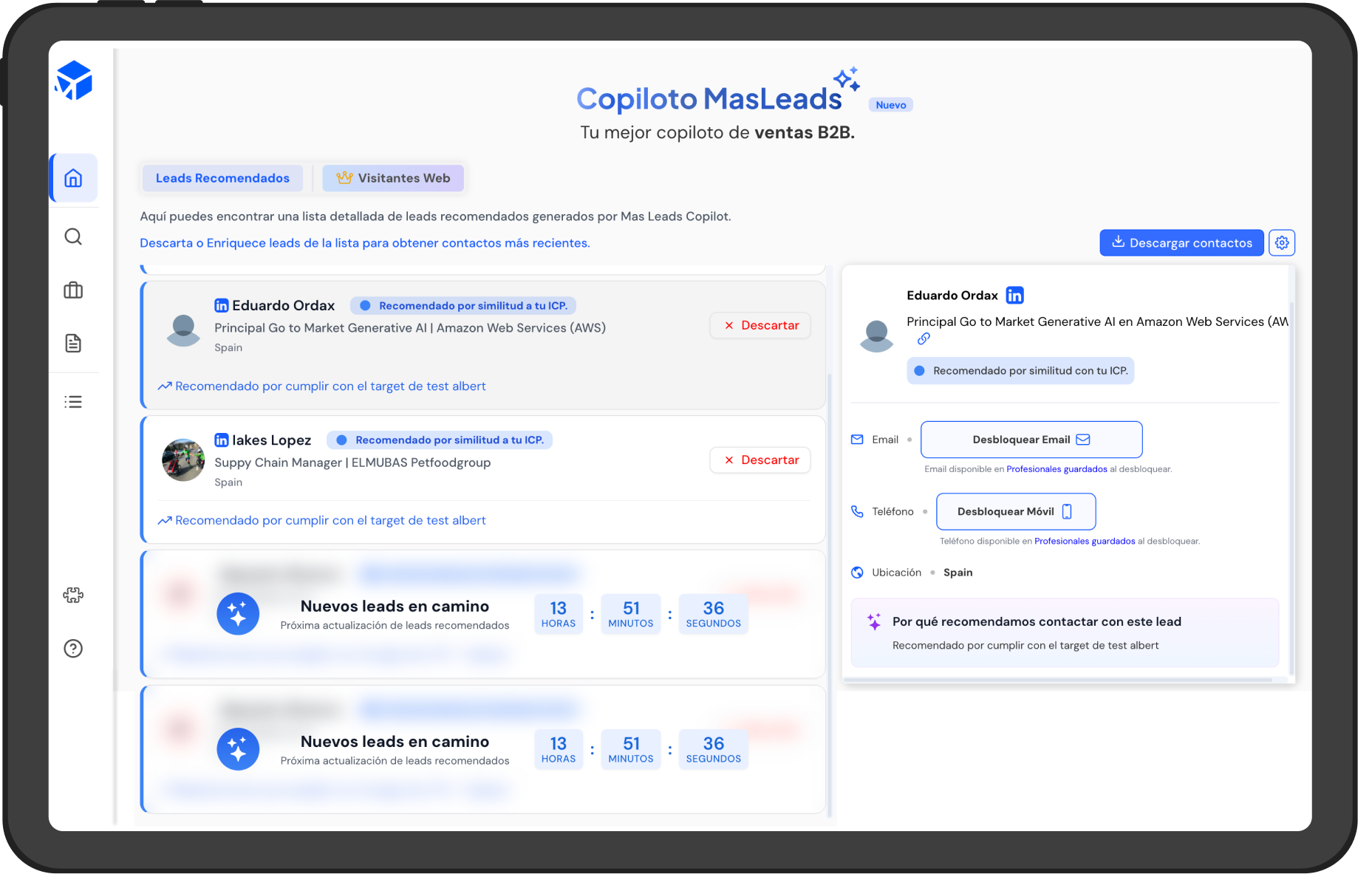Image resolution: width=1372 pixels, height=874 pixels.
Task: Click Desbloquear Email button
Action: [x=1031, y=440]
